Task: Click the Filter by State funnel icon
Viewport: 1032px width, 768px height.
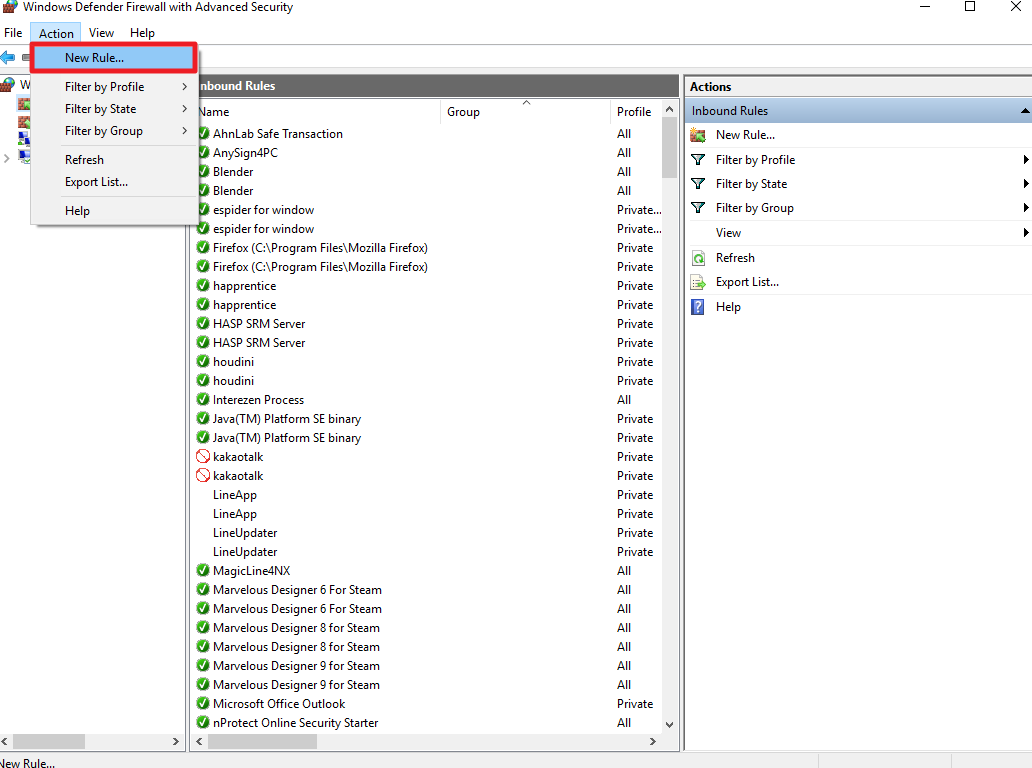Action: pyautogui.click(x=698, y=184)
